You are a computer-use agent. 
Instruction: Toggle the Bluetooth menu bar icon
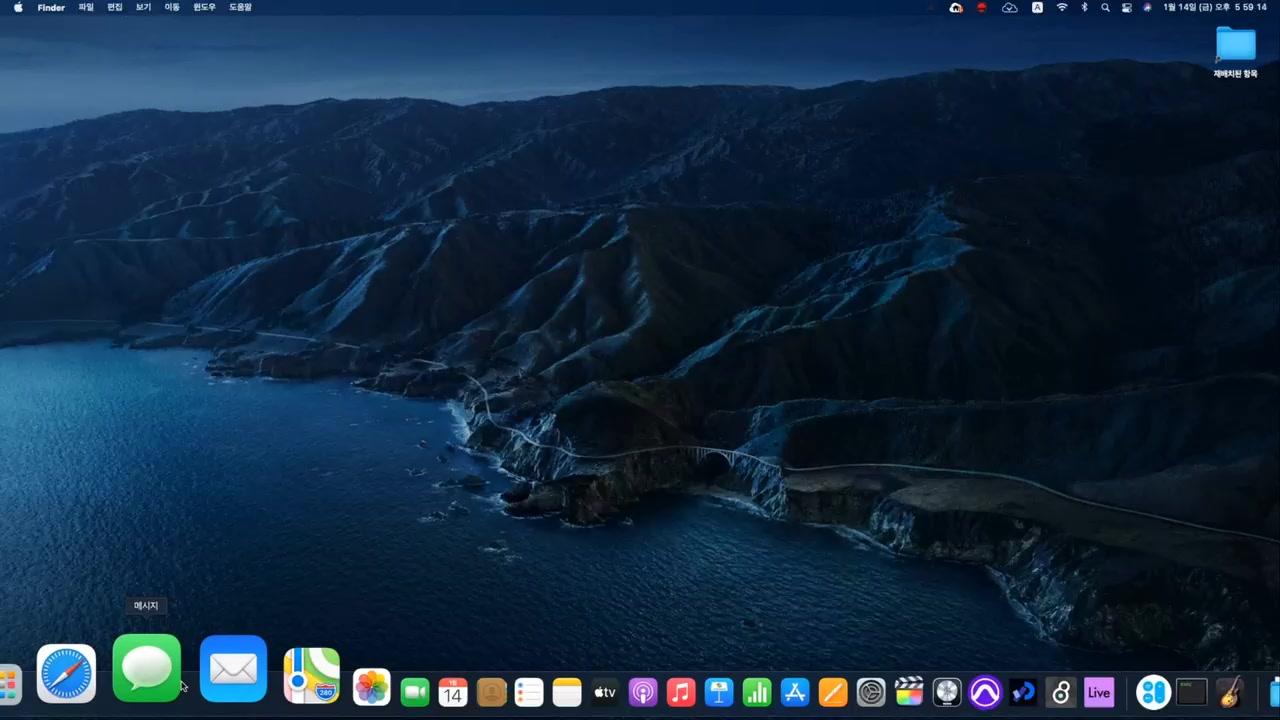(x=1084, y=7)
